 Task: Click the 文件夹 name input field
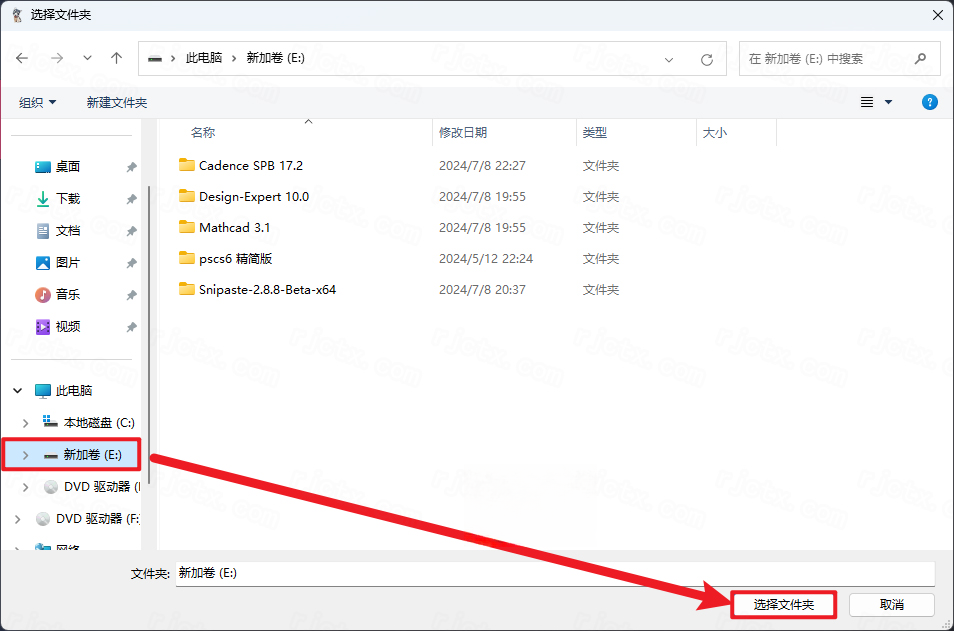pyautogui.click(x=555, y=574)
